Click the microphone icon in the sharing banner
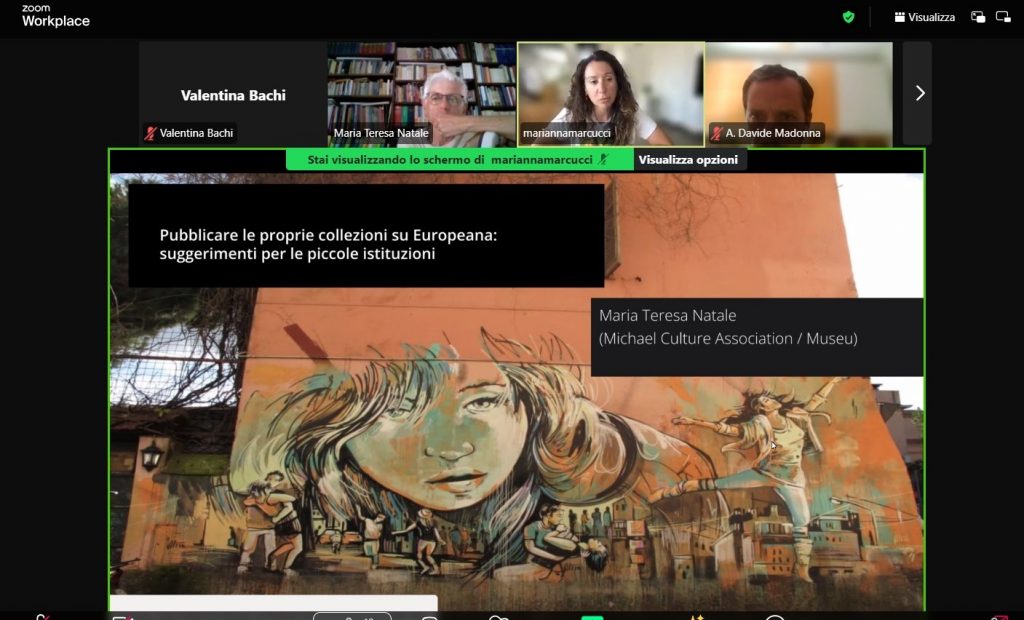The width and height of the screenshot is (1024, 620). click(603, 159)
